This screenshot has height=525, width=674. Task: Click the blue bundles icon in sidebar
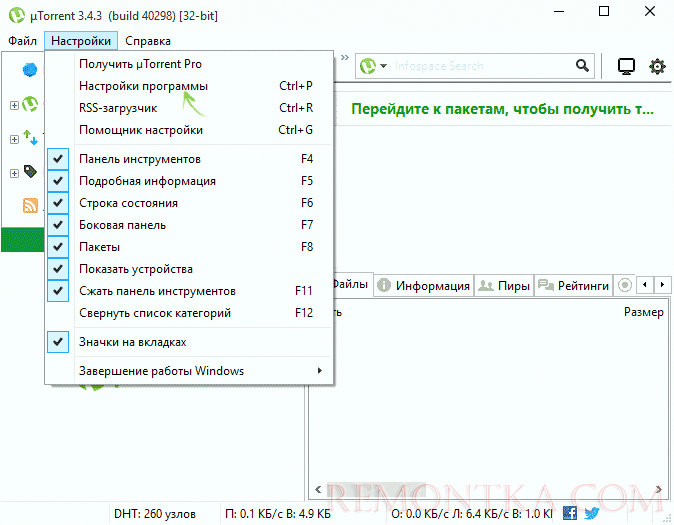click(30, 70)
